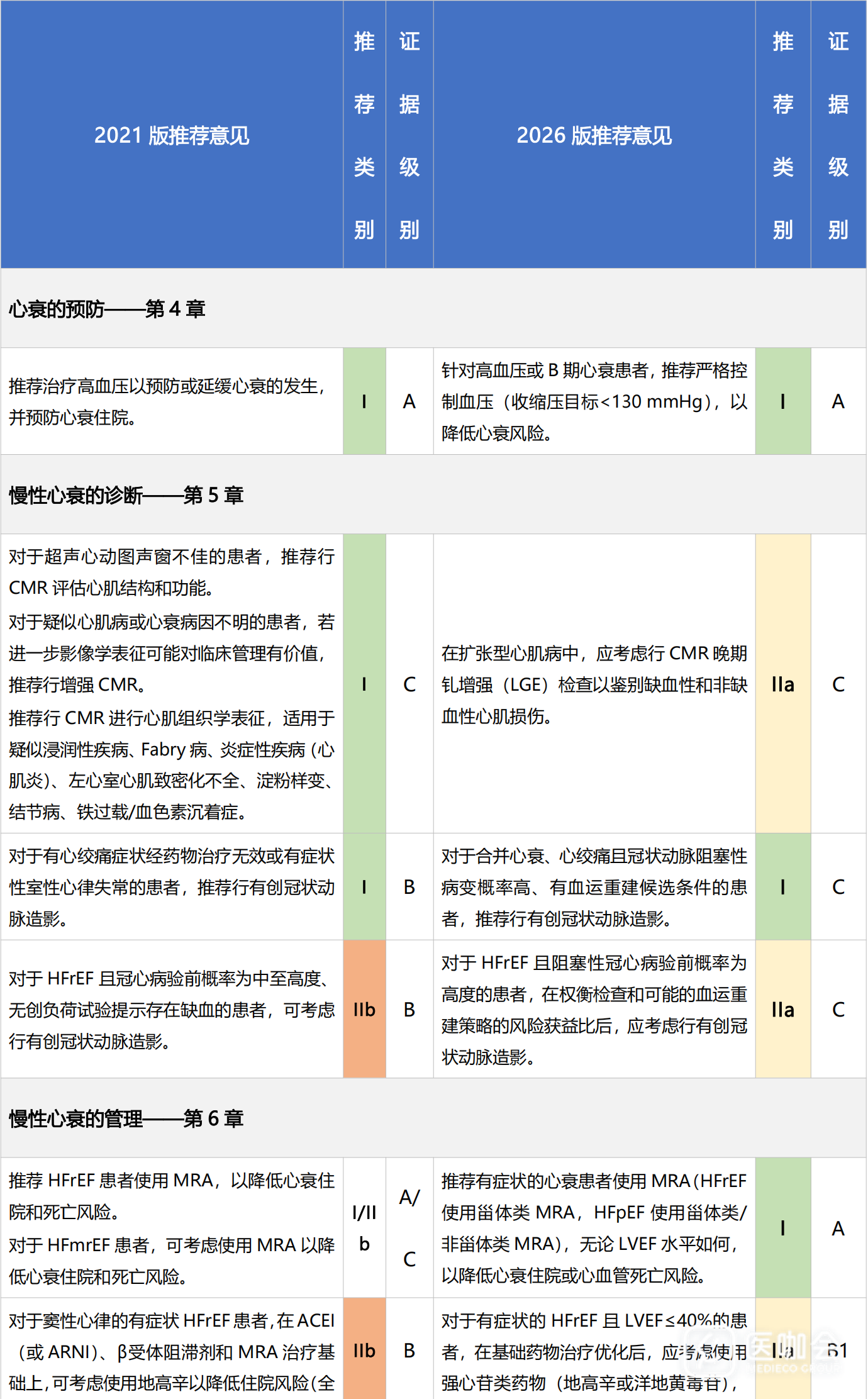The width and height of the screenshot is (868, 1399).
Task: Click the green class I cell for 2026 MRA recommendation
Action: coord(783,1228)
